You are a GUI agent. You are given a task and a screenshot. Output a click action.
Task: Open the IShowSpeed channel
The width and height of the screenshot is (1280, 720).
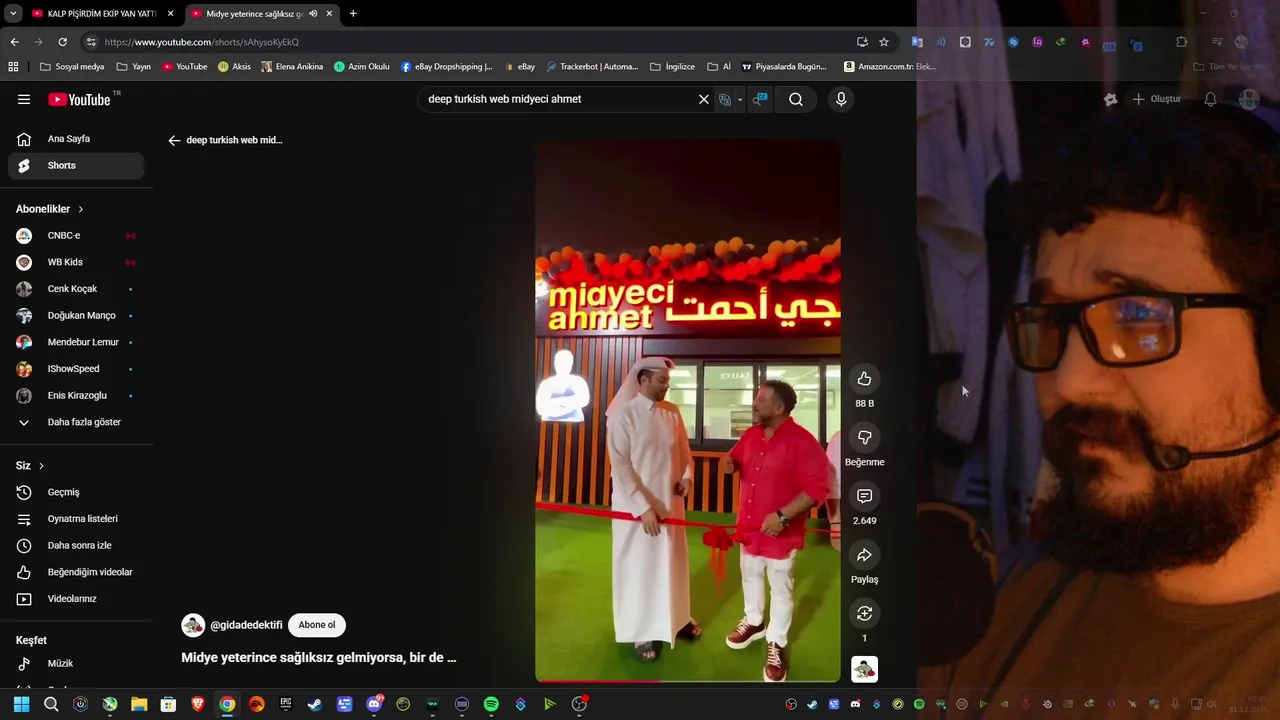point(76,369)
